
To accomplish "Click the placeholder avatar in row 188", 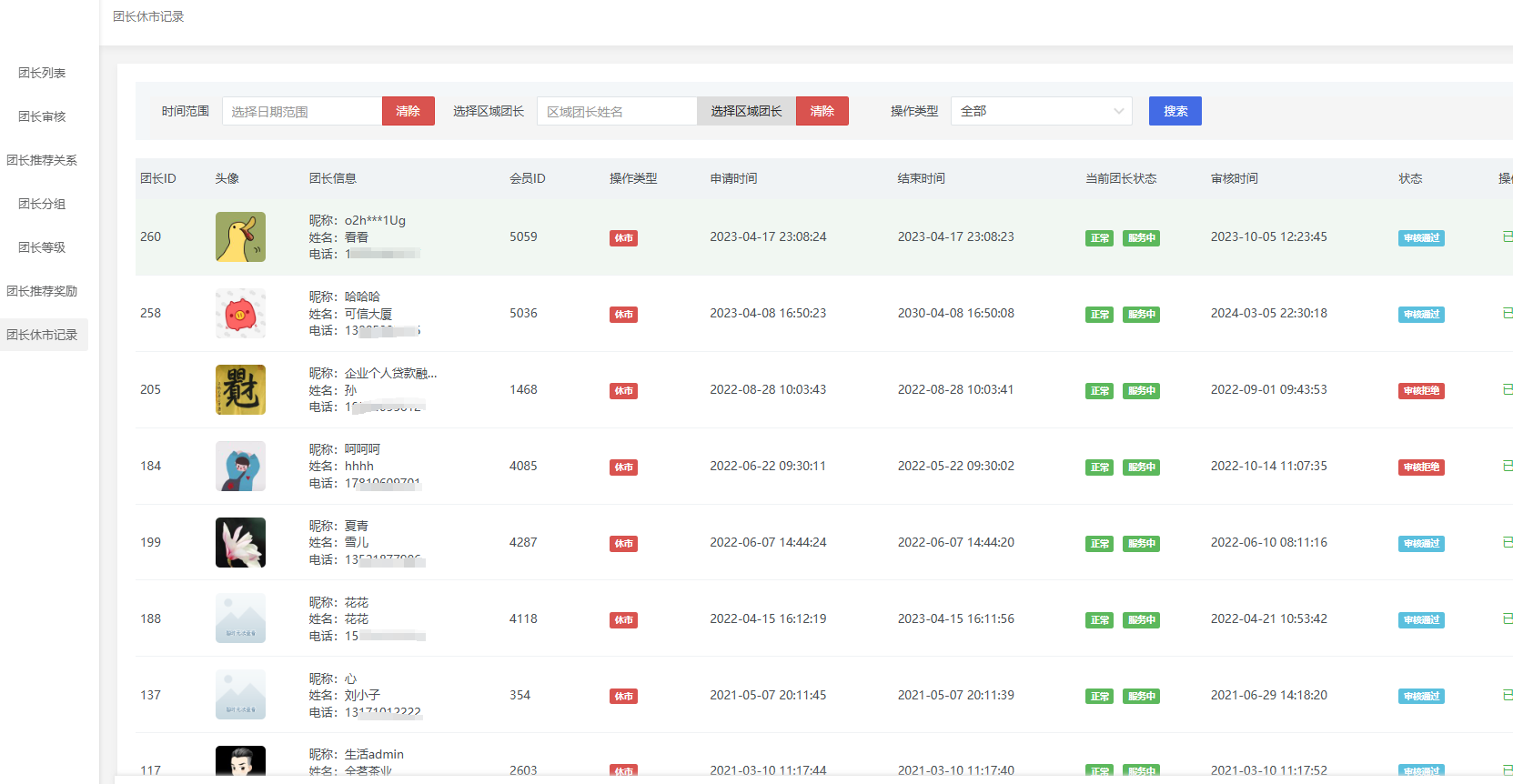I will pyautogui.click(x=240, y=618).
